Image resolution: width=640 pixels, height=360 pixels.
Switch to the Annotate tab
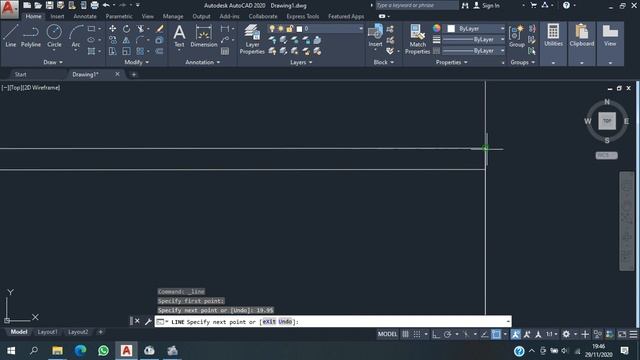coord(85,16)
